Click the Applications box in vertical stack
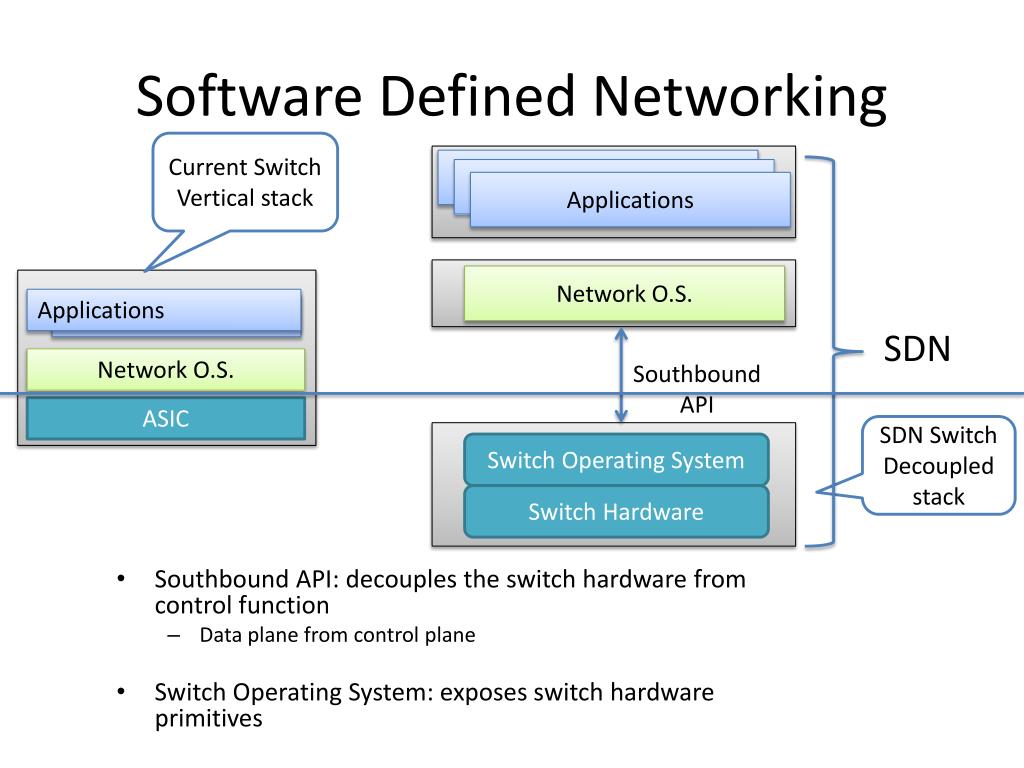1024x768 pixels. (164, 310)
